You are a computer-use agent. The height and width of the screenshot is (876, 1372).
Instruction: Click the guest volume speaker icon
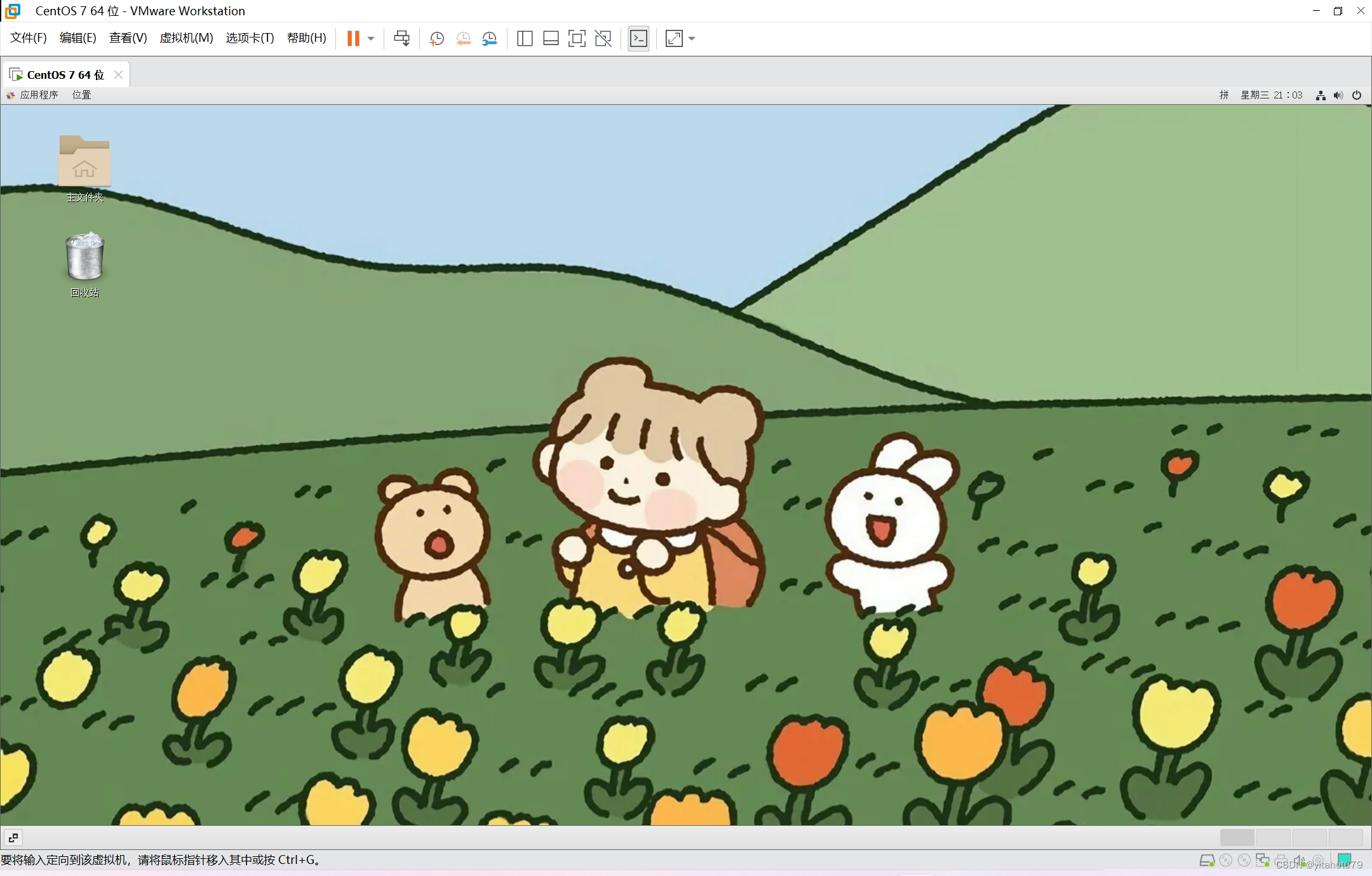coord(1338,95)
